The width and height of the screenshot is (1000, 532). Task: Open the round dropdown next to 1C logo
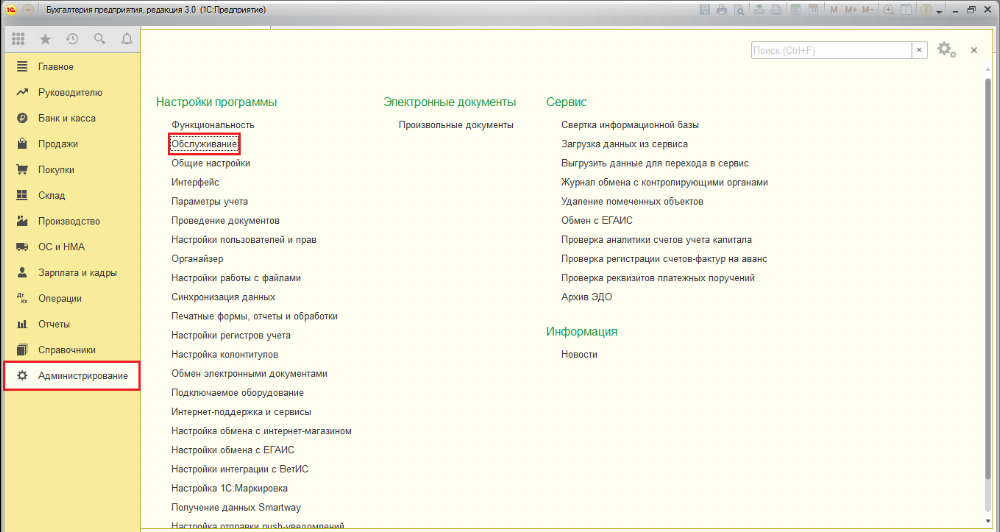point(27,10)
